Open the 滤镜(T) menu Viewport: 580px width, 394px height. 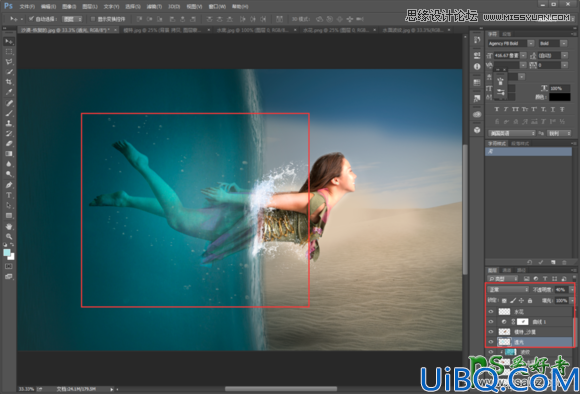coord(154,6)
